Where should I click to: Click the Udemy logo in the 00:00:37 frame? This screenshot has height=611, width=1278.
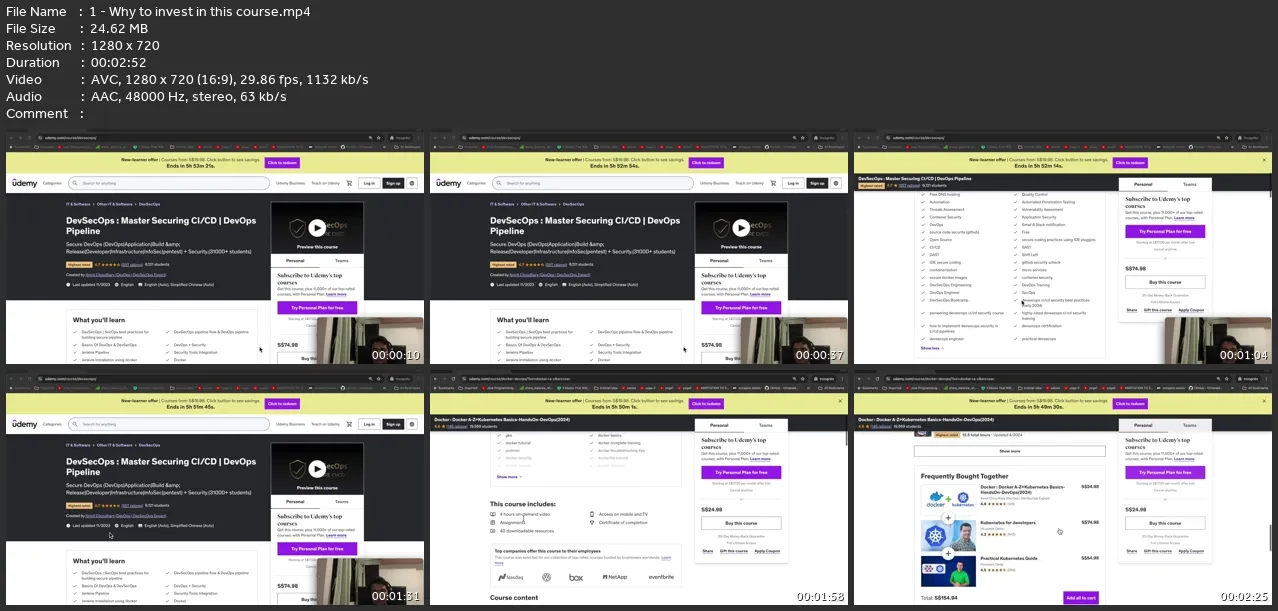tap(449, 183)
